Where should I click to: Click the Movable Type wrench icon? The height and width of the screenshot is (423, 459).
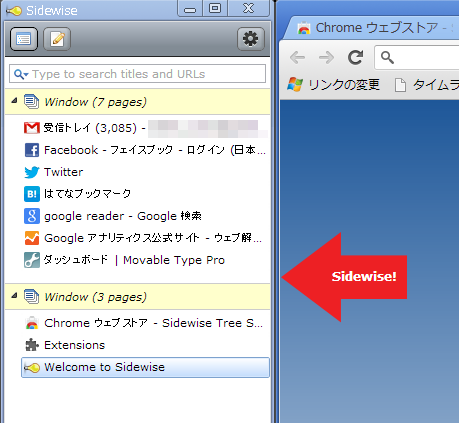tap(32, 260)
